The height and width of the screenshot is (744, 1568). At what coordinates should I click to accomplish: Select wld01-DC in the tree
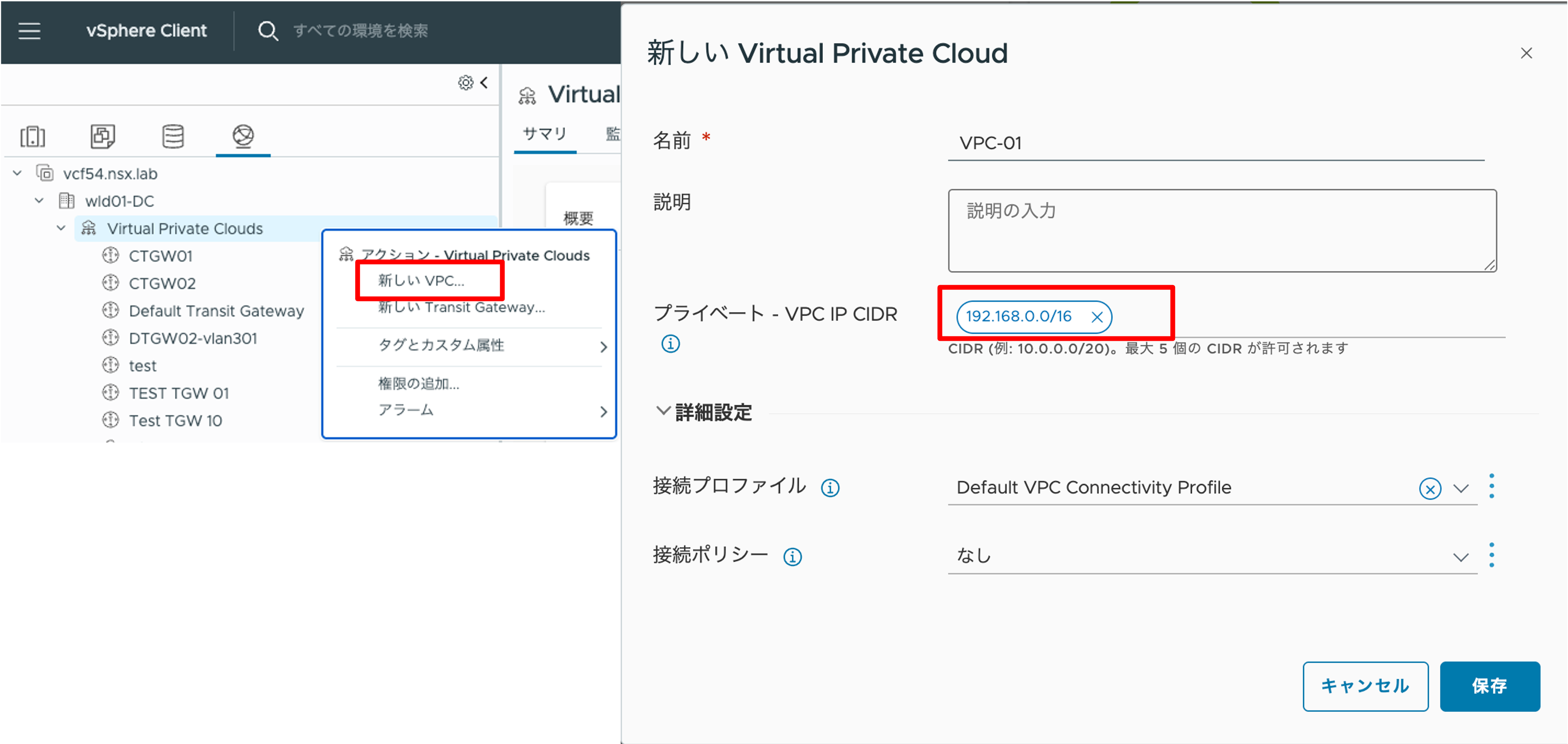click(x=119, y=201)
